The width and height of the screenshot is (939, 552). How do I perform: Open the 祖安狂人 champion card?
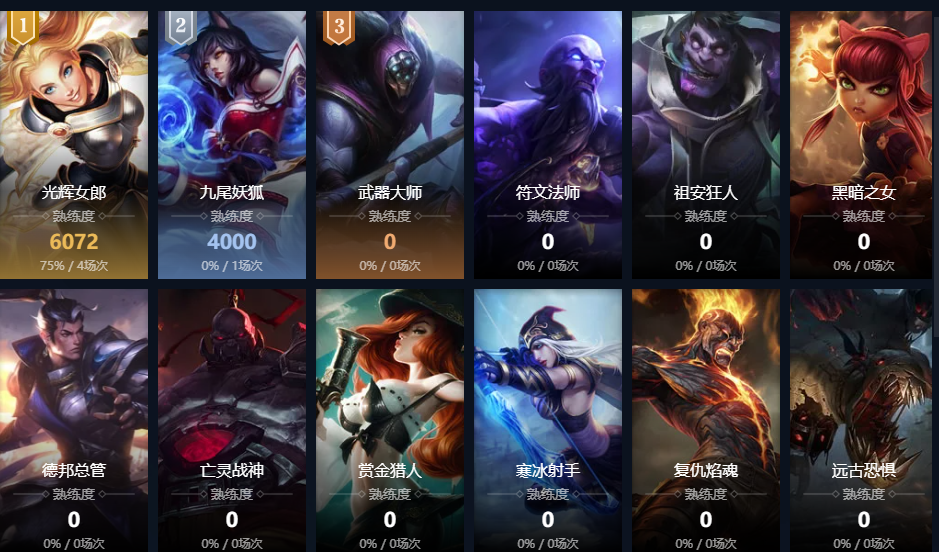(706, 145)
